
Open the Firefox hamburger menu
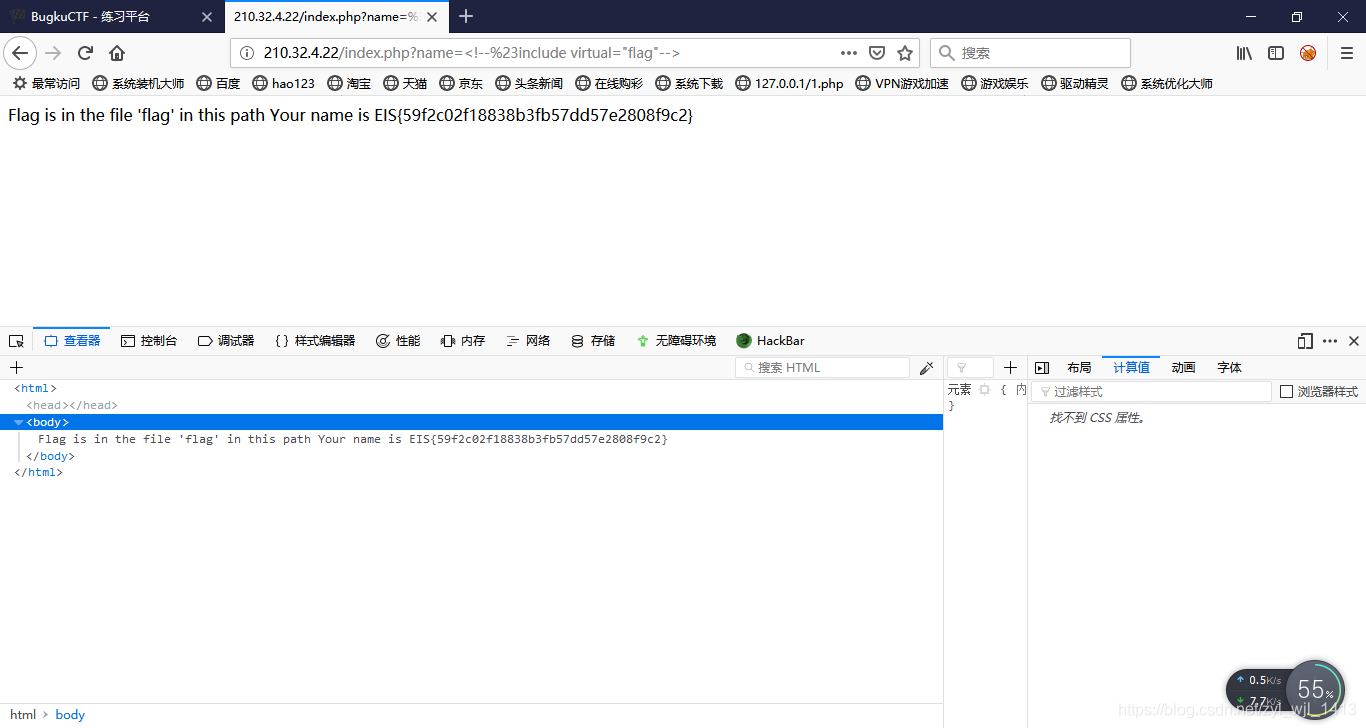coord(1346,53)
